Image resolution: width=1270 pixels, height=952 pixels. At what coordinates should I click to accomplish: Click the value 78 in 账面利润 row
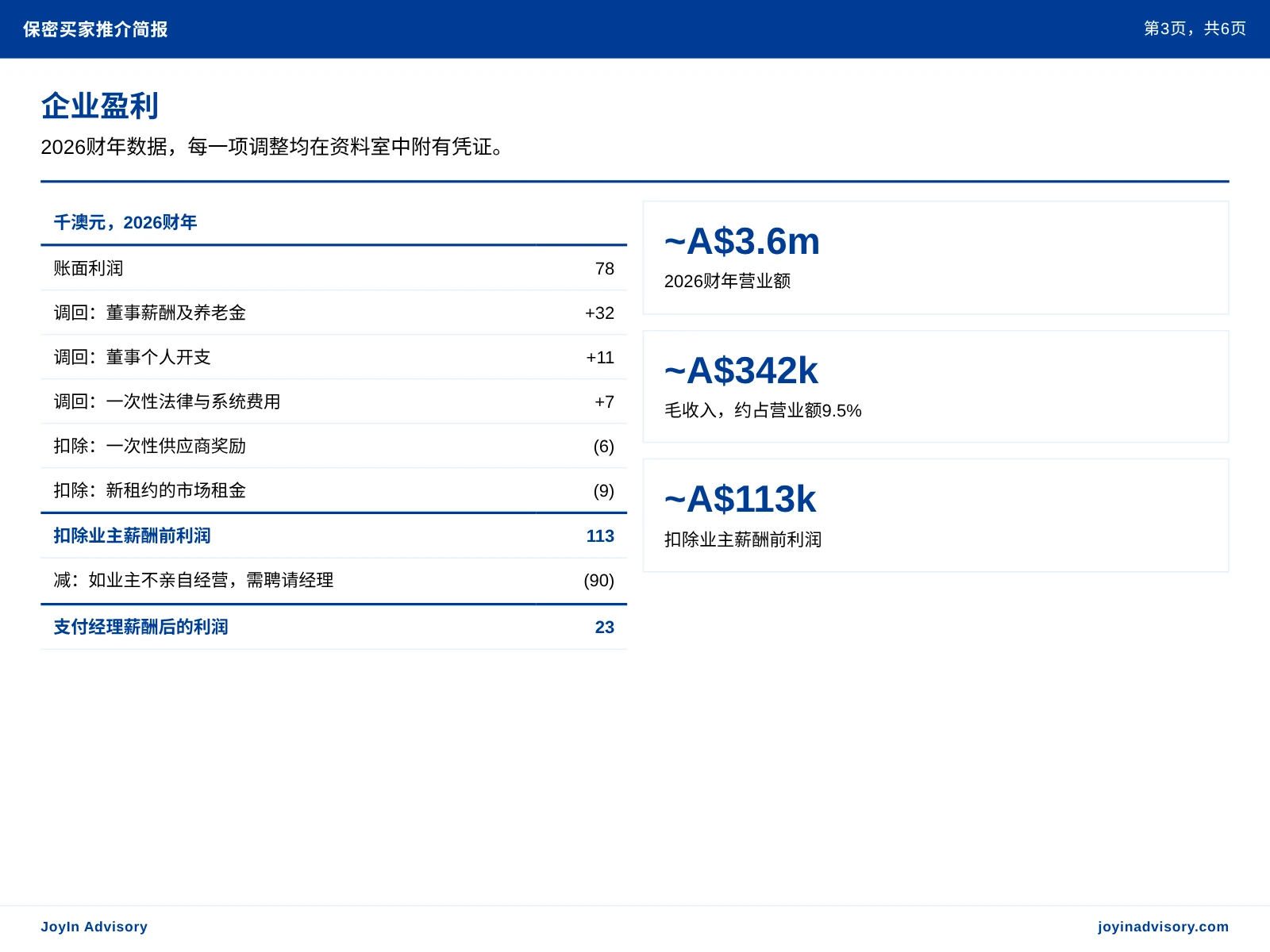pos(605,269)
